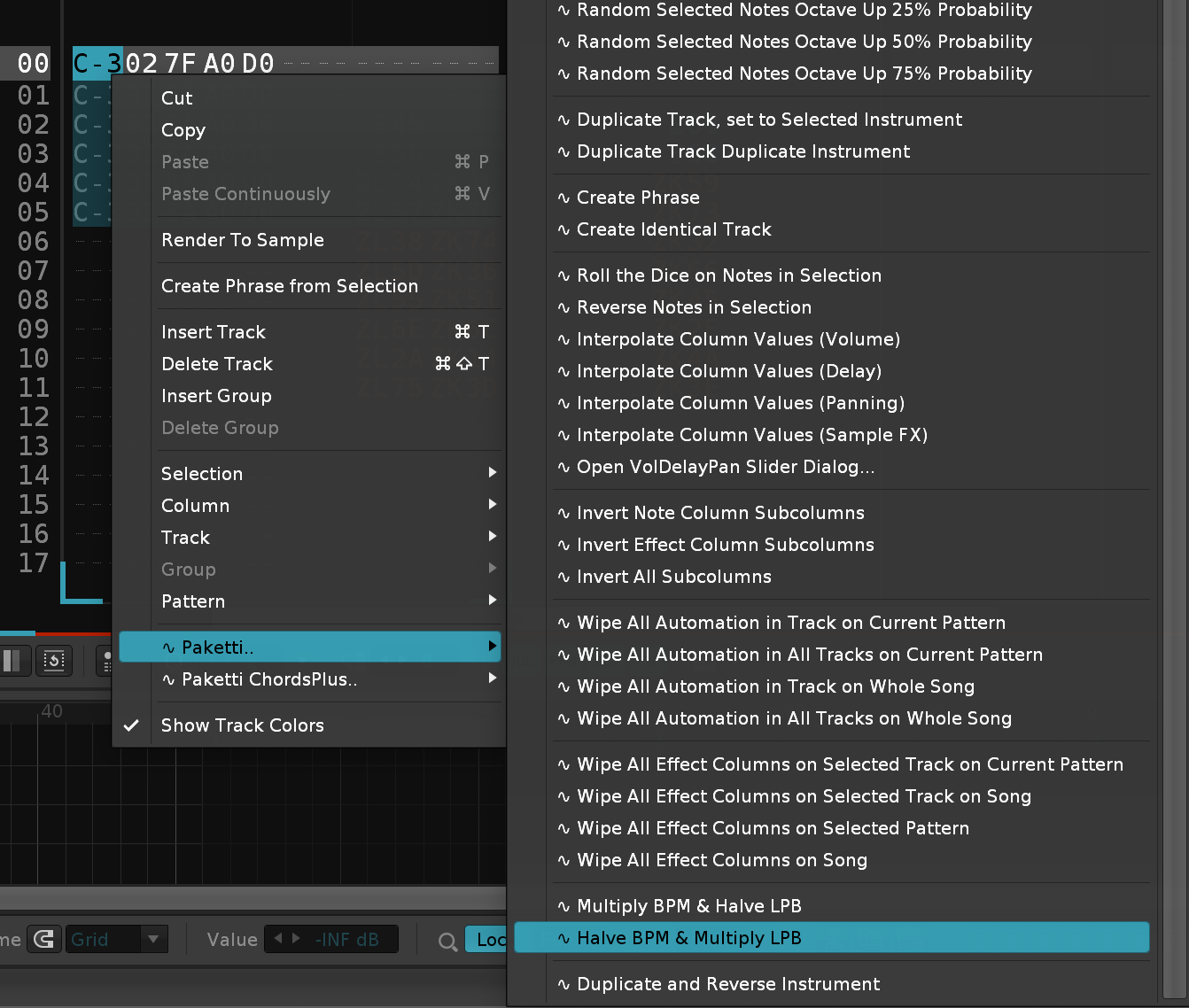1189x1008 pixels.
Task: Click Open VolDelayPan Slider Dialog
Action: pos(725,467)
